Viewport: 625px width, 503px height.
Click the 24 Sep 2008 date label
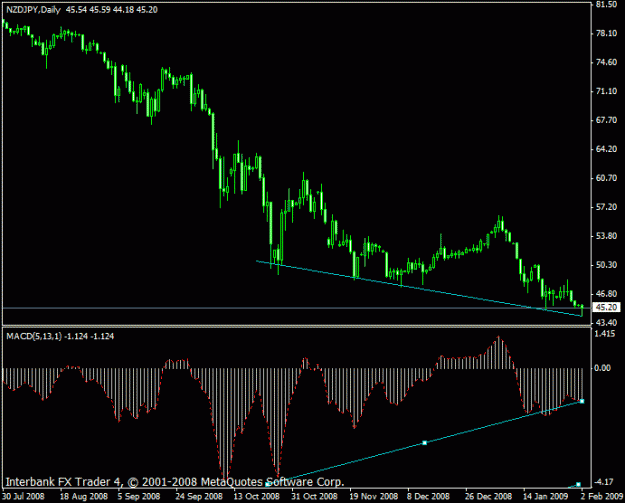(199, 496)
